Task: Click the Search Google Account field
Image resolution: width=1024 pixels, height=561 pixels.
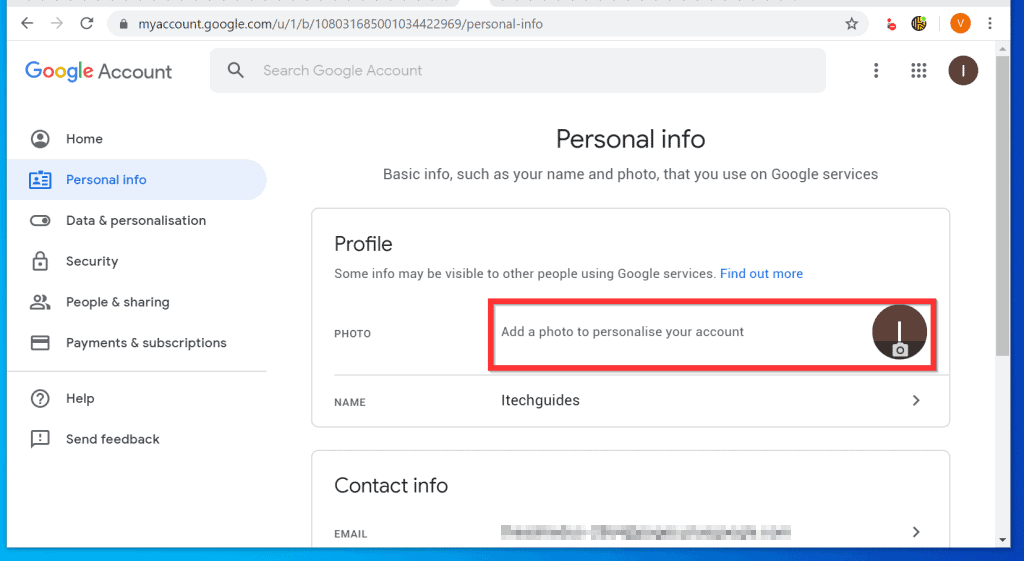Action: 517,71
